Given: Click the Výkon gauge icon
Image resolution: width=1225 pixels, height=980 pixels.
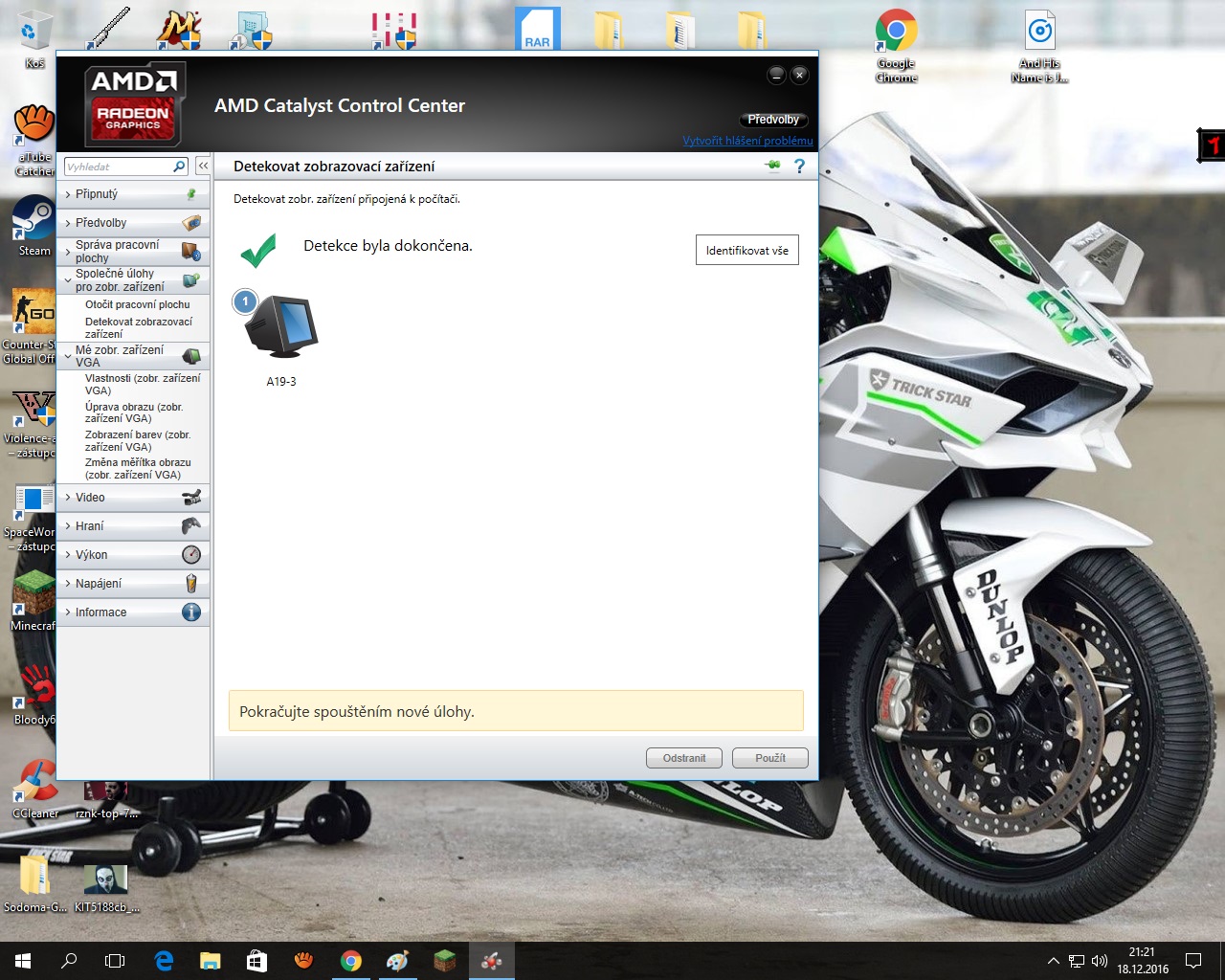Looking at the screenshot, I should (191, 555).
